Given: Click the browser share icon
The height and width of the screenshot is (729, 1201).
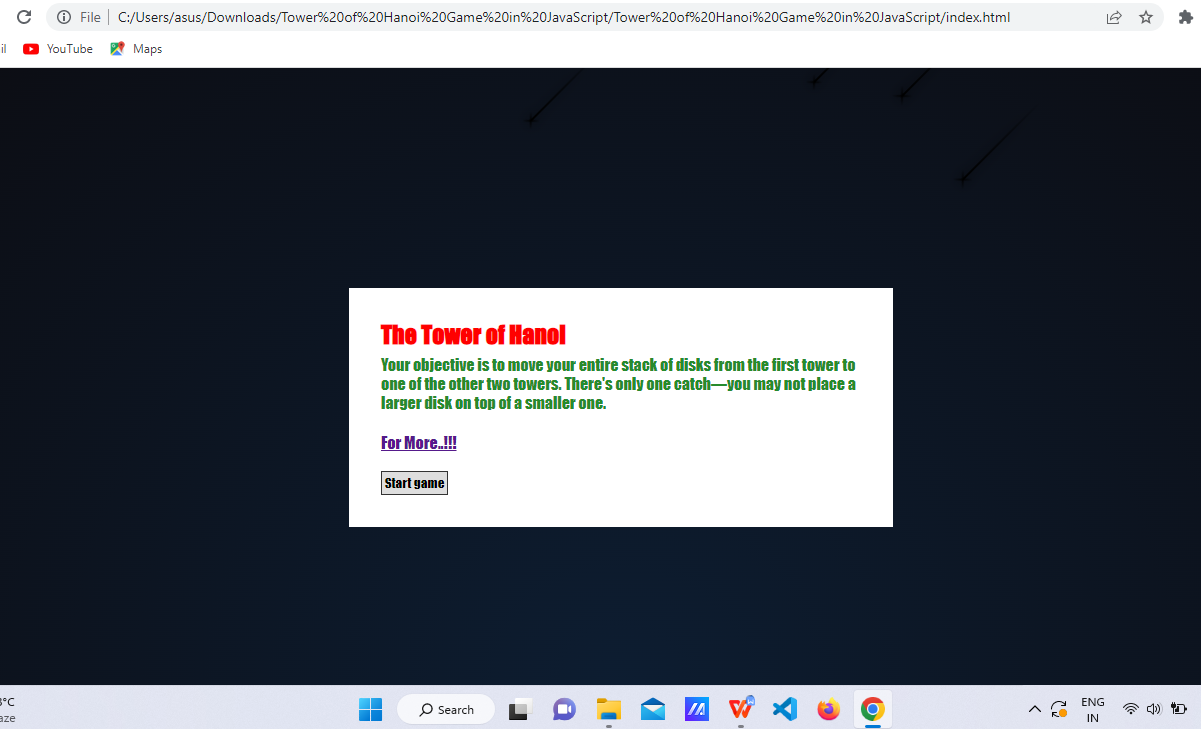Looking at the screenshot, I should 1113,17.
